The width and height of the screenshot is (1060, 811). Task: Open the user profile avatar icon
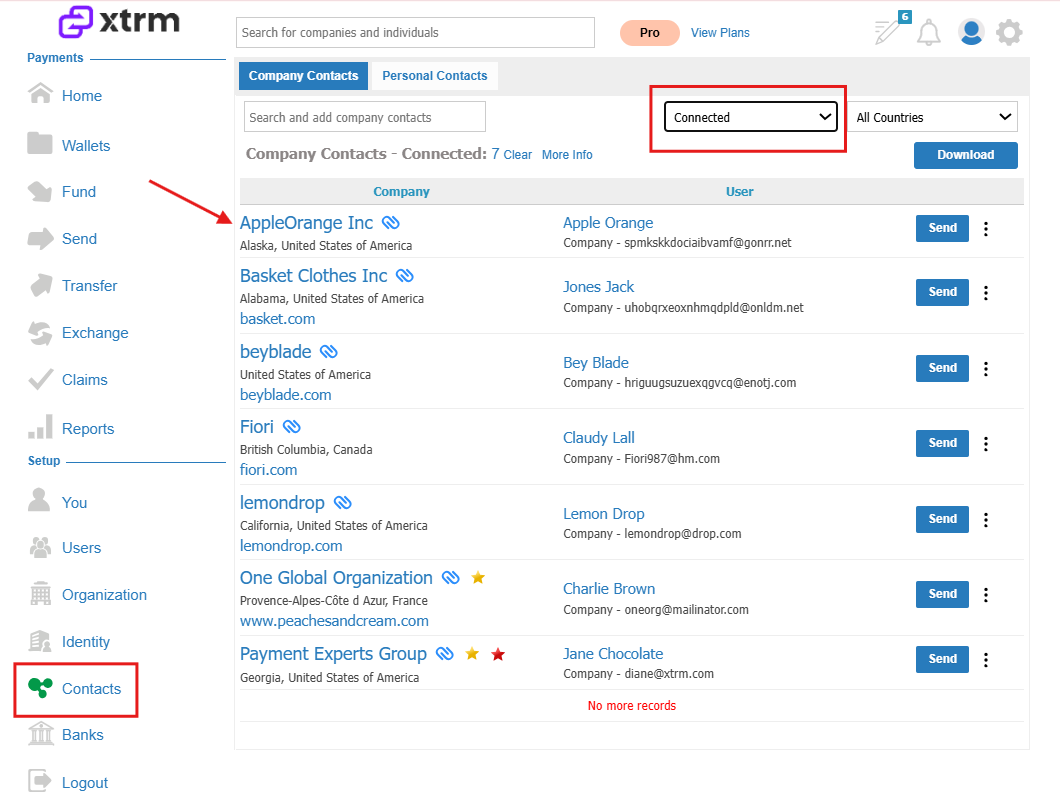[x=971, y=32]
